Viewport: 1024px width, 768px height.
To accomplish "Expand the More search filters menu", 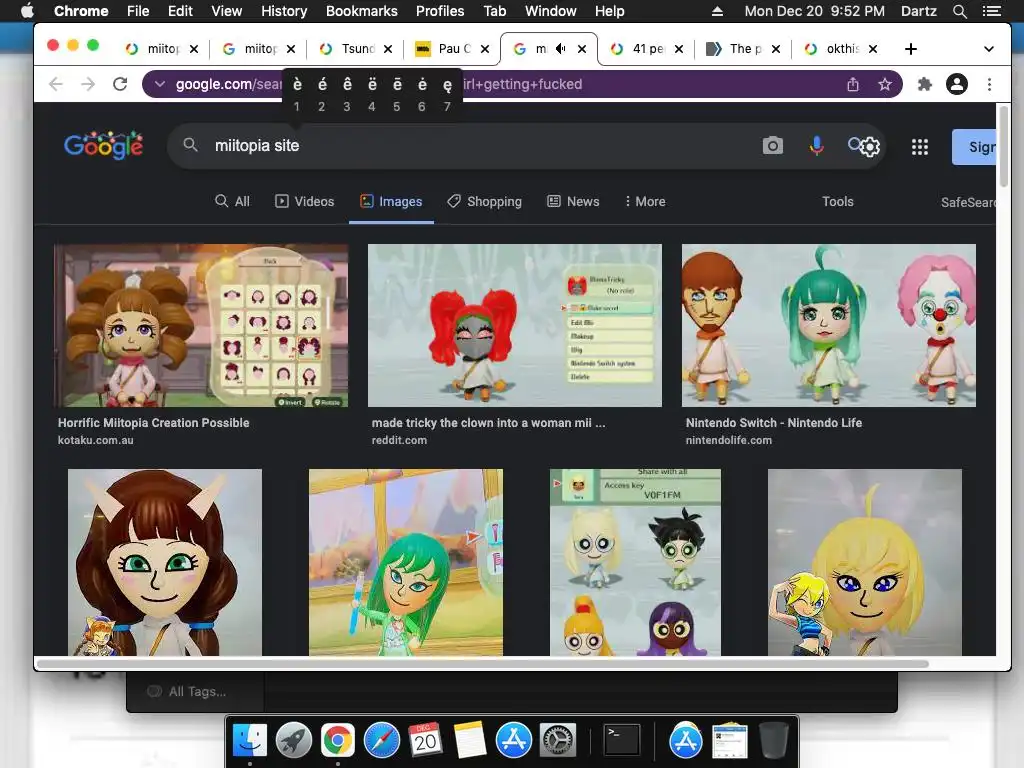I will pos(645,201).
